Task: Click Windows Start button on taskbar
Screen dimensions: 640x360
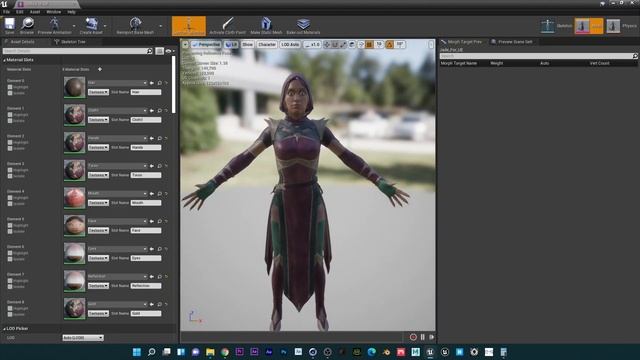Action: point(137,352)
